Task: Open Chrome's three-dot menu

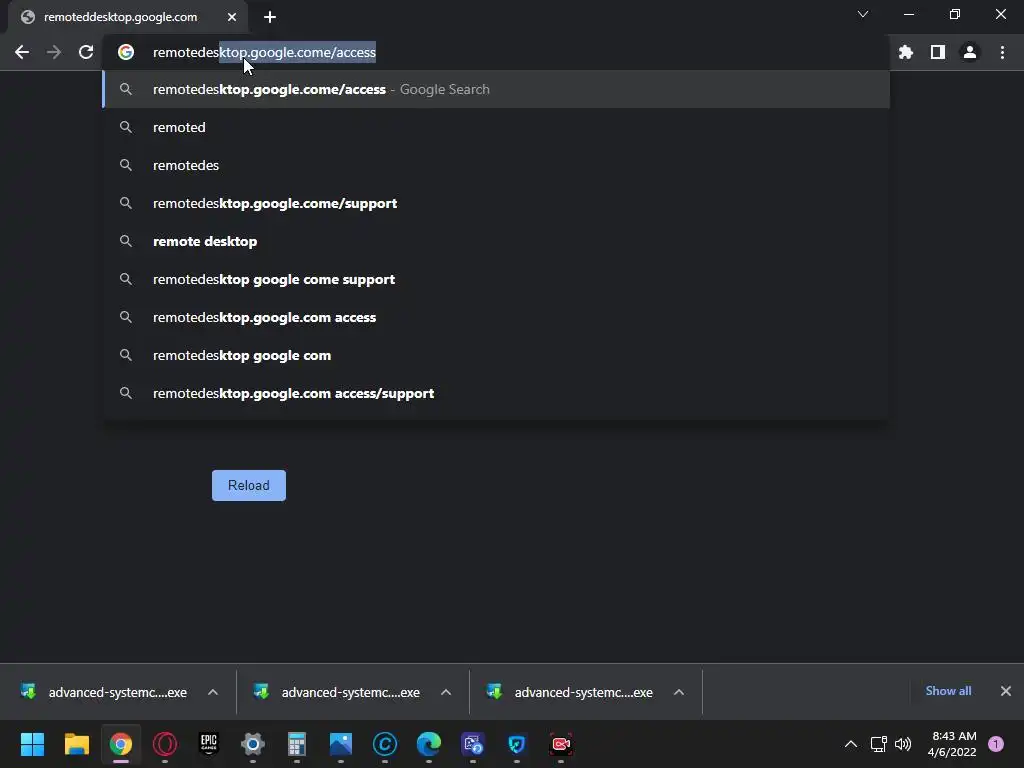Action: click(1002, 52)
